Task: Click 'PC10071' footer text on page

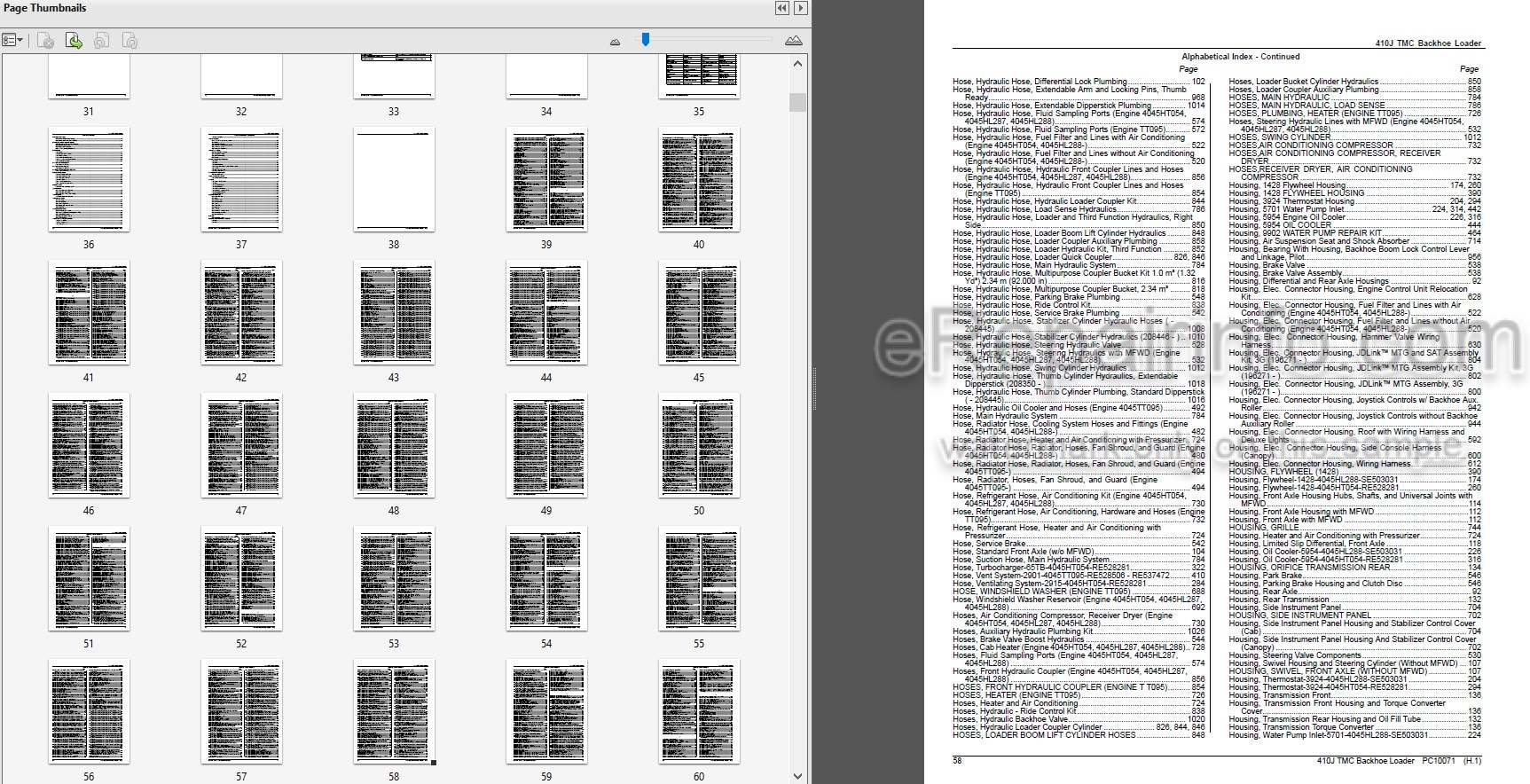Action: 1439,762
